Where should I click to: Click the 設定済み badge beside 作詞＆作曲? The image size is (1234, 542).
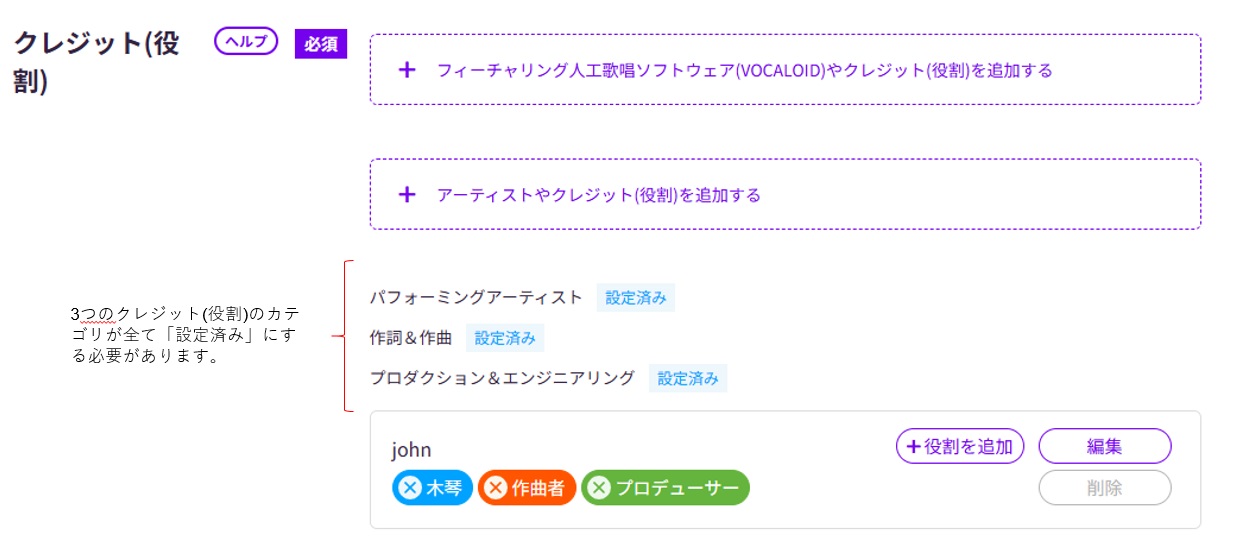[x=505, y=338]
